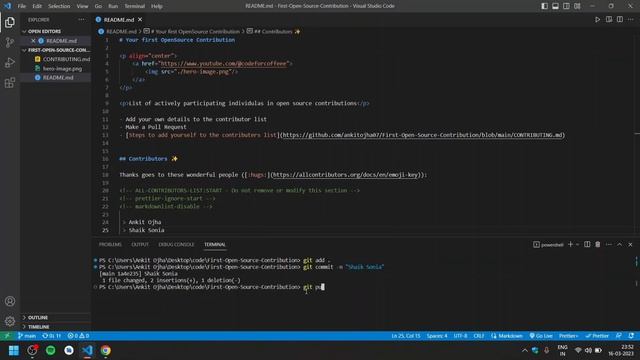Open the Terminal menu
The image size is (640, 360).
[134, 6]
